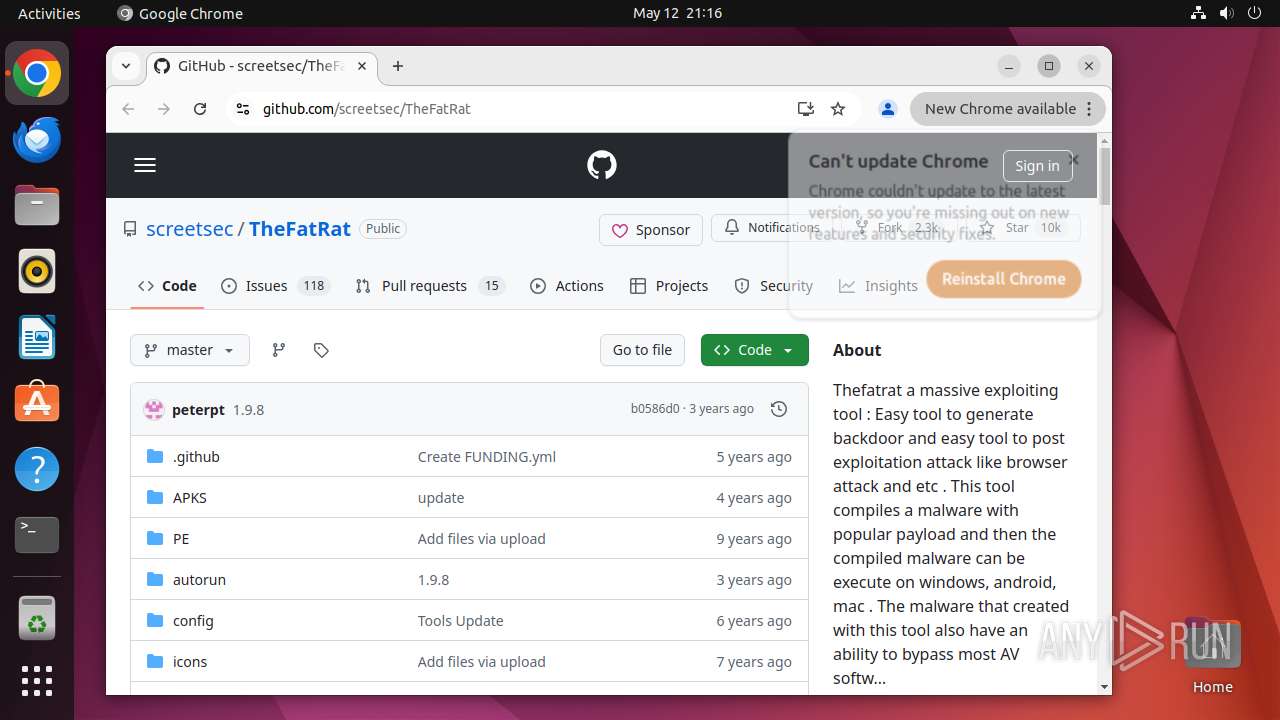Show Applications grid

tap(37, 681)
